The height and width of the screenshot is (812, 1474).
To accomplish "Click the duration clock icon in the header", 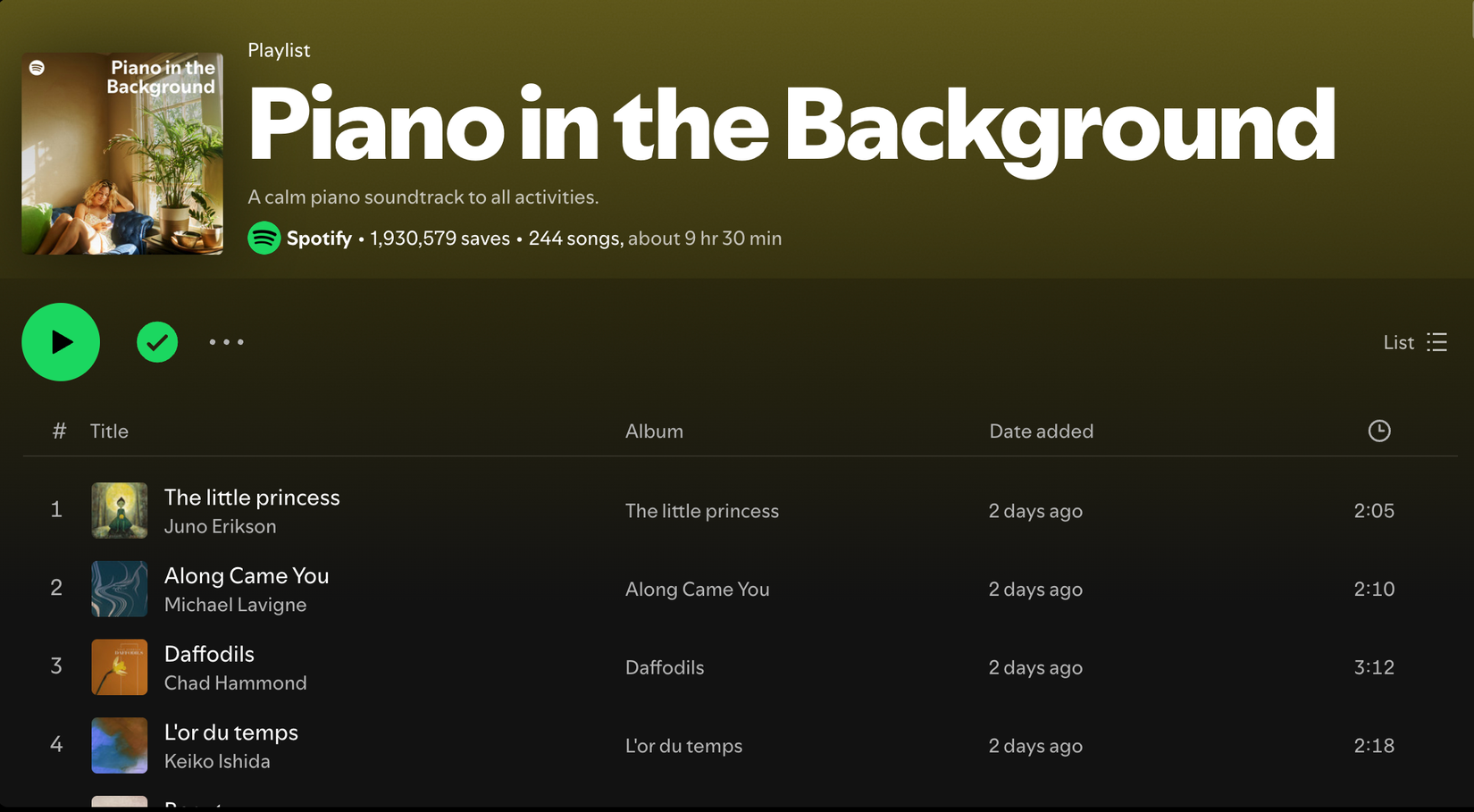I will click(x=1378, y=431).
